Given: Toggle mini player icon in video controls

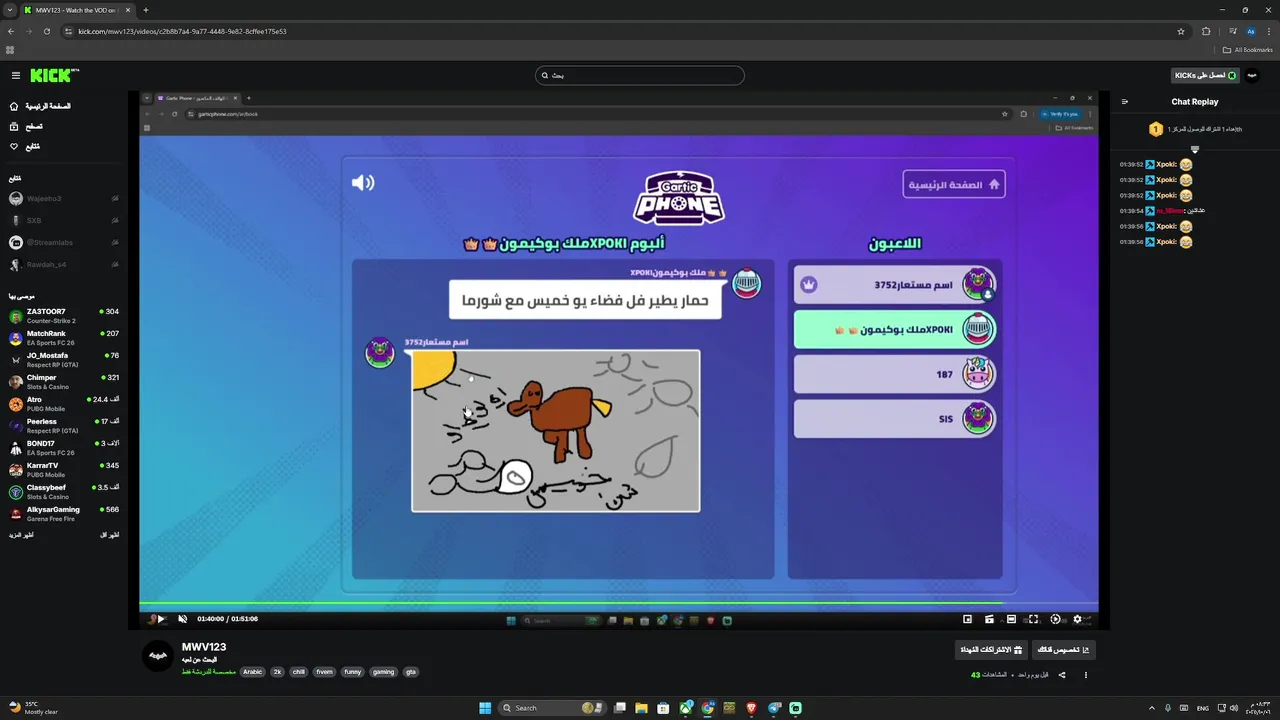Looking at the screenshot, I should pyautogui.click(x=967, y=619).
